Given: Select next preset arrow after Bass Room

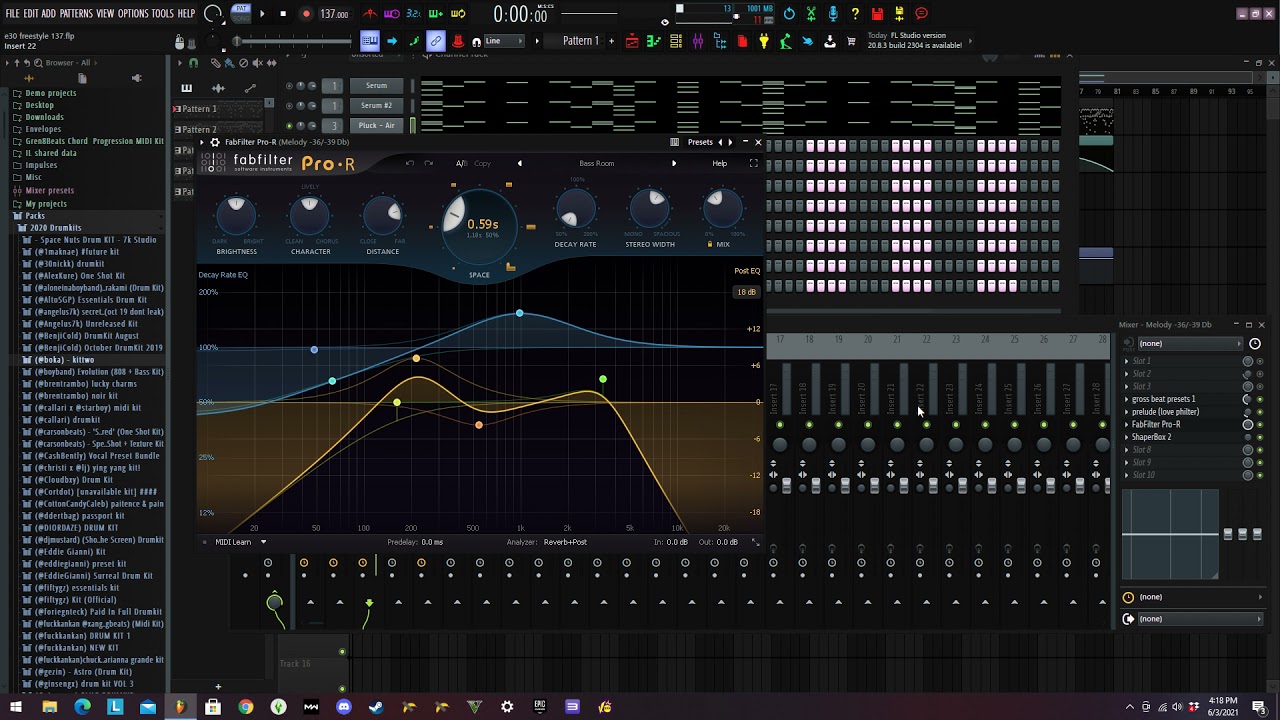Looking at the screenshot, I should click(x=673, y=163).
